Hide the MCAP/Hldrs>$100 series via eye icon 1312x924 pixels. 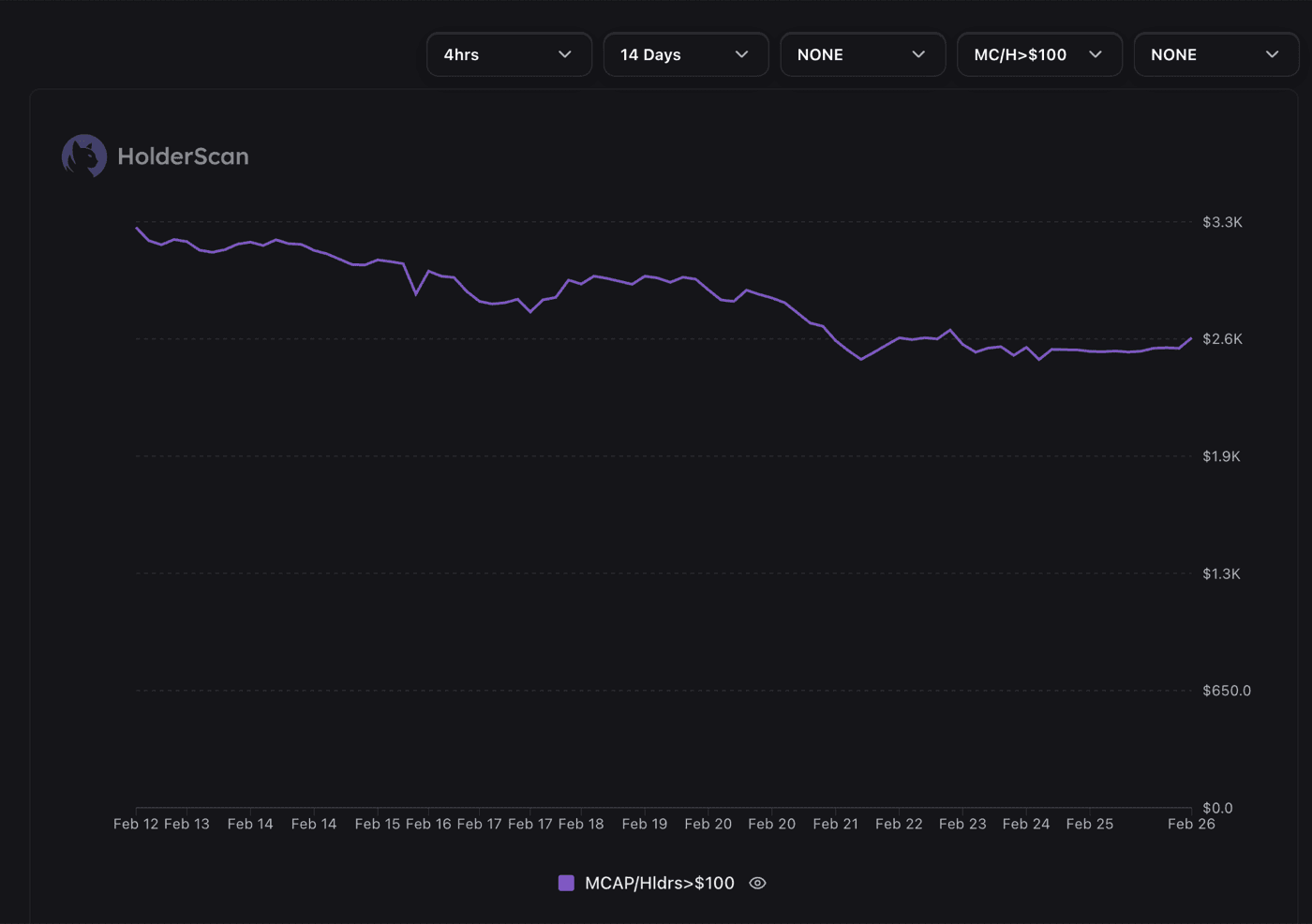757,883
